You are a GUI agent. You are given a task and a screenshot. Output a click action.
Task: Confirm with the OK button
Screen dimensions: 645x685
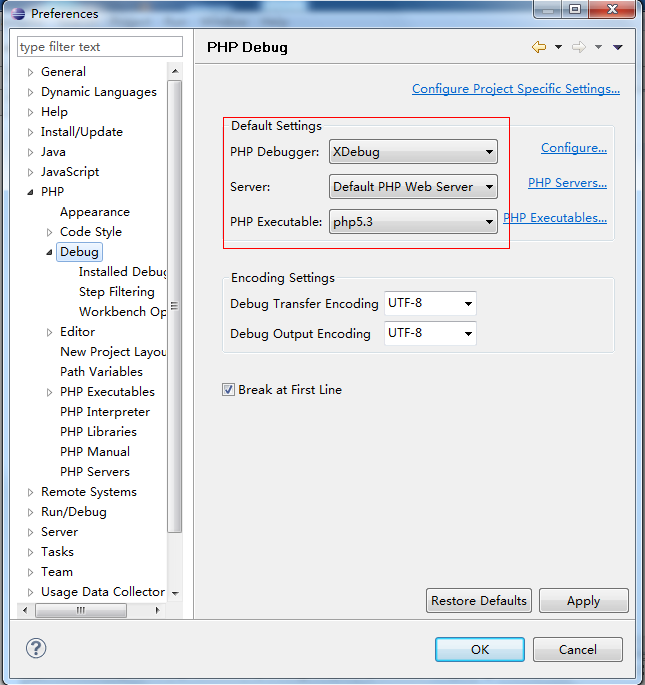(x=480, y=649)
